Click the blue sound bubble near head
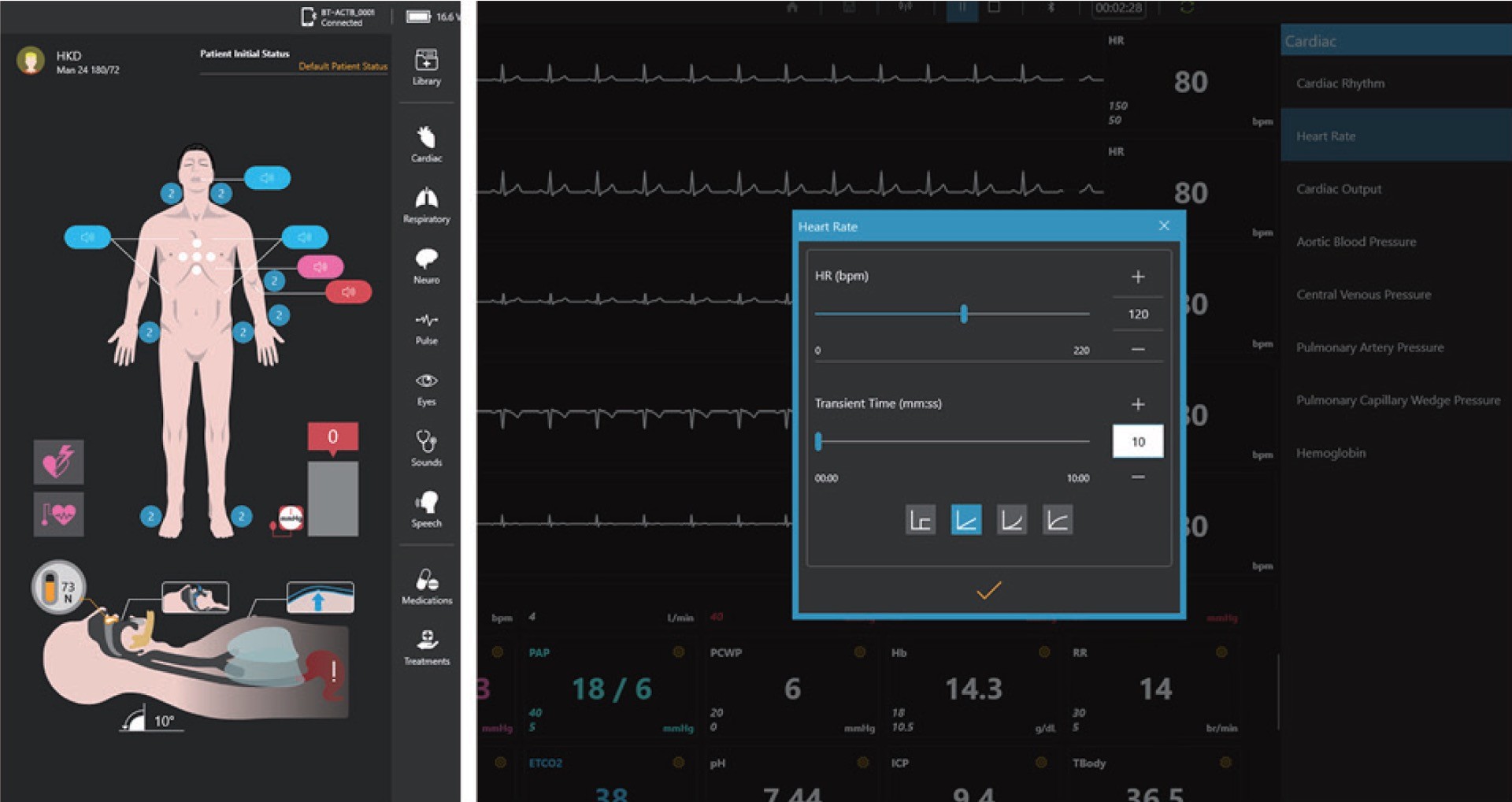1512x802 pixels. pyautogui.click(x=267, y=178)
